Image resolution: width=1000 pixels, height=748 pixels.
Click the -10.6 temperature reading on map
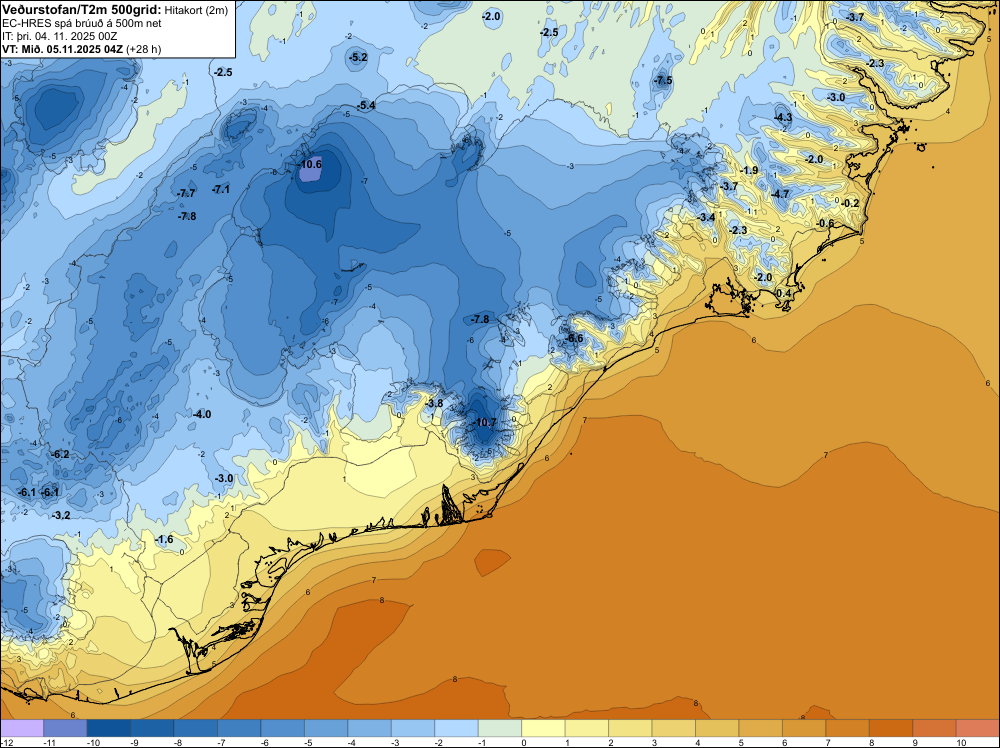click(x=310, y=165)
